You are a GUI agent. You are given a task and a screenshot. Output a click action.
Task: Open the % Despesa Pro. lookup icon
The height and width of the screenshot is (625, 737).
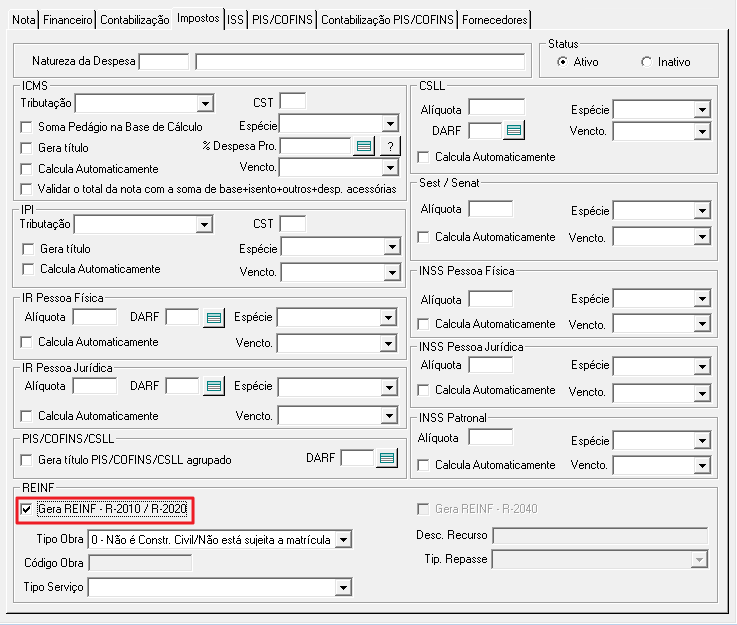pos(364,147)
